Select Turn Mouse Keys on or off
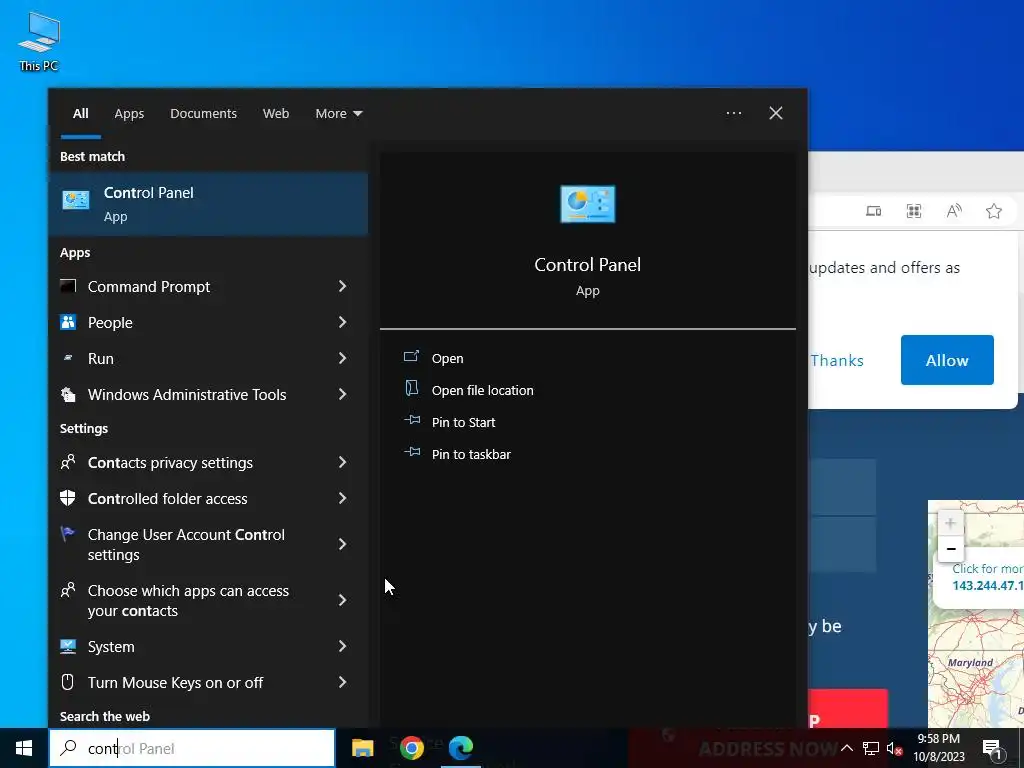This screenshot has width=1024, height=768. [x=208, y=682]
